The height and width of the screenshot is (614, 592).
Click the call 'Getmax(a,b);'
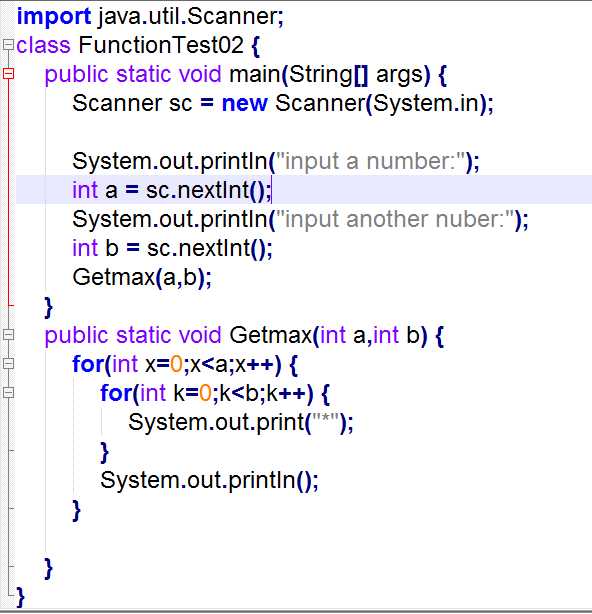(142, 278)
